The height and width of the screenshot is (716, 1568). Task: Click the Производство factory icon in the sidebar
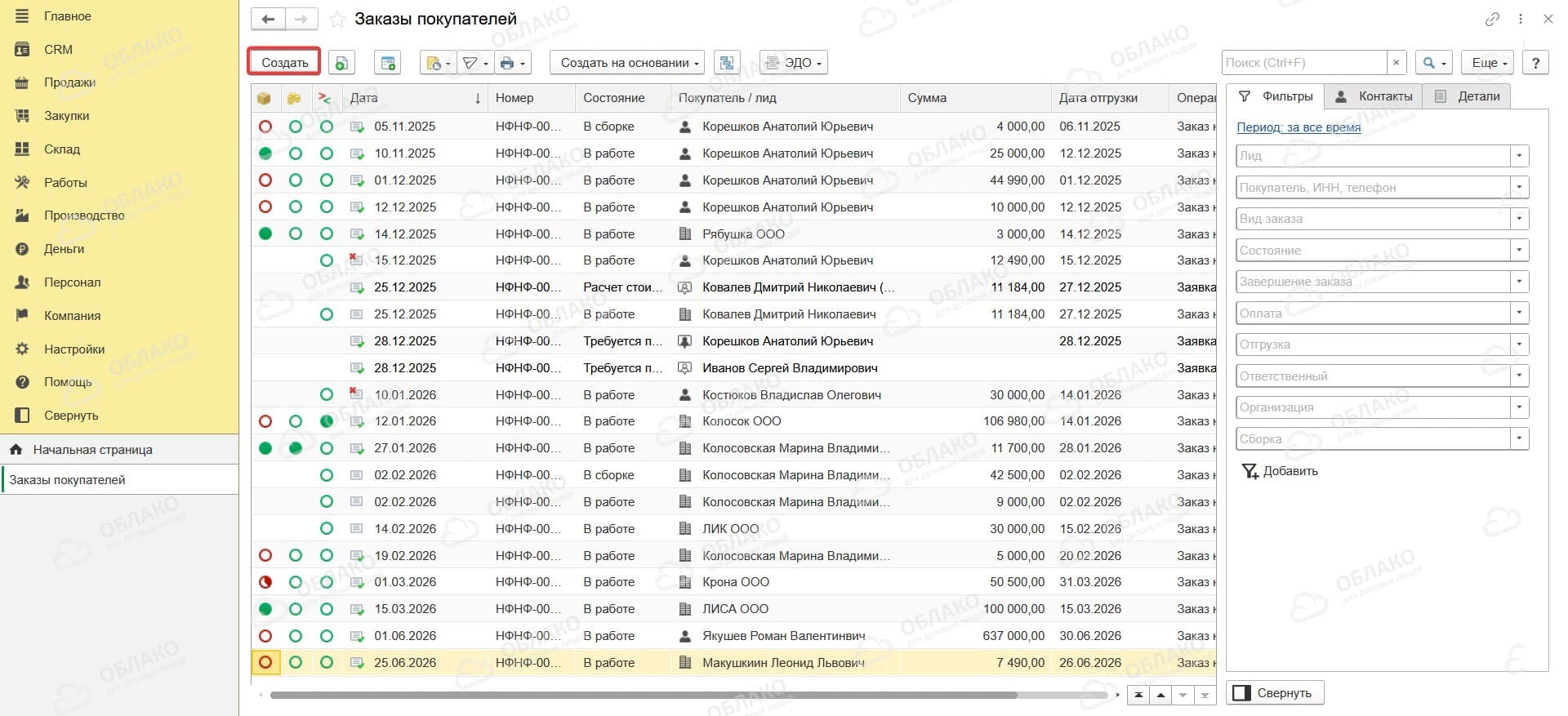pos(22,216)
